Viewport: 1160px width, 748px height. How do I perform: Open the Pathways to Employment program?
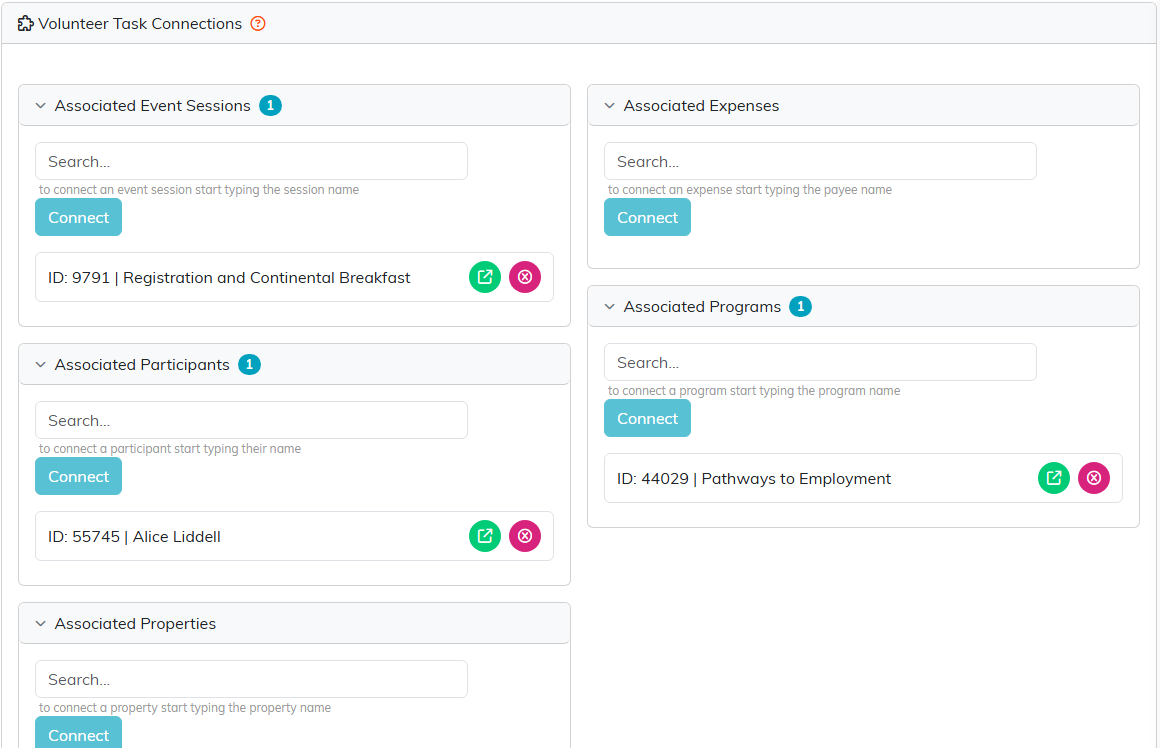coord(1053,478)
